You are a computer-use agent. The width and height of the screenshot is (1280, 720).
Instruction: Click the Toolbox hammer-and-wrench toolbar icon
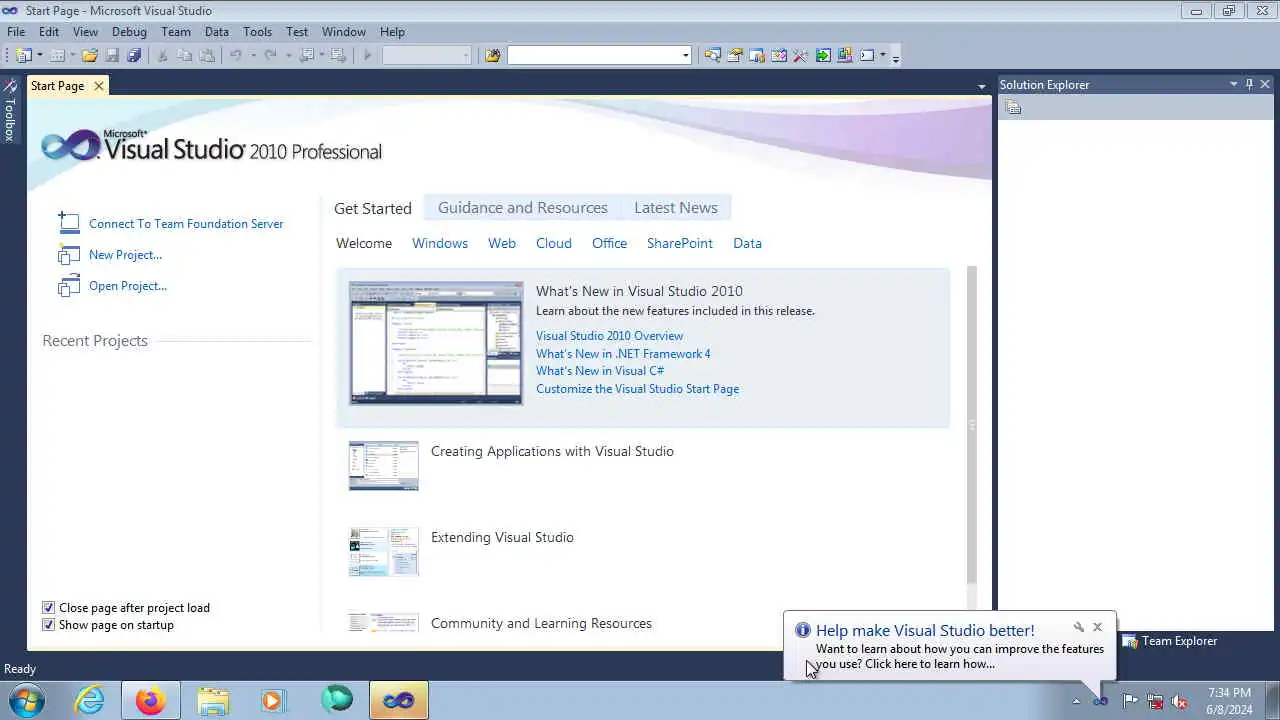(800, 55)
